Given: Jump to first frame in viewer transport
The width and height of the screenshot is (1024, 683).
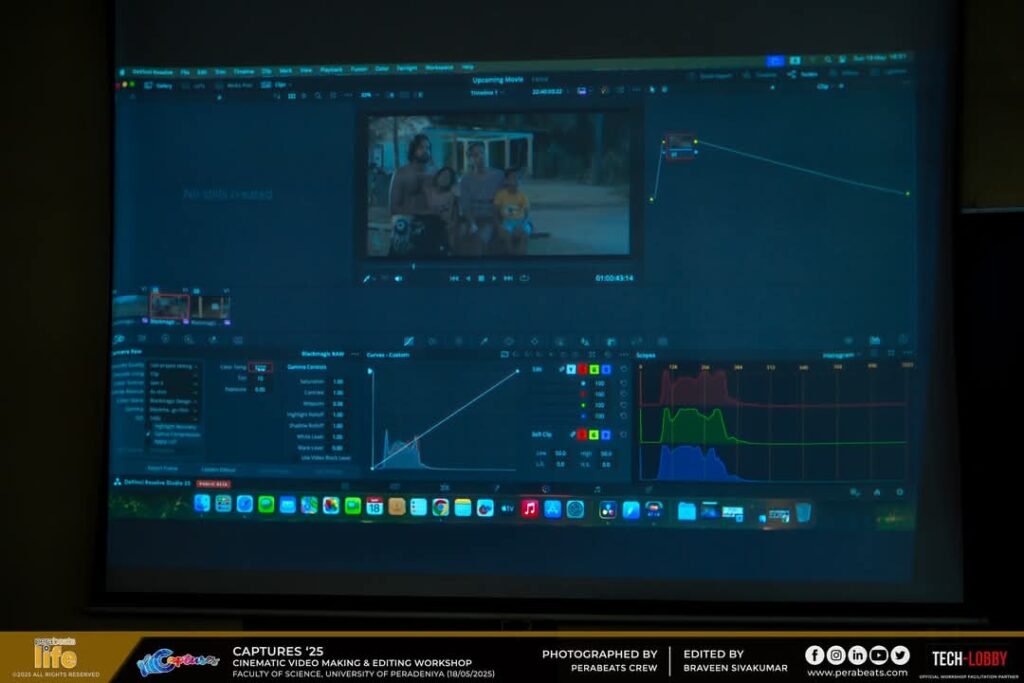Looking at the screenshot, I should pyautogui.click(x=455, y=278).
